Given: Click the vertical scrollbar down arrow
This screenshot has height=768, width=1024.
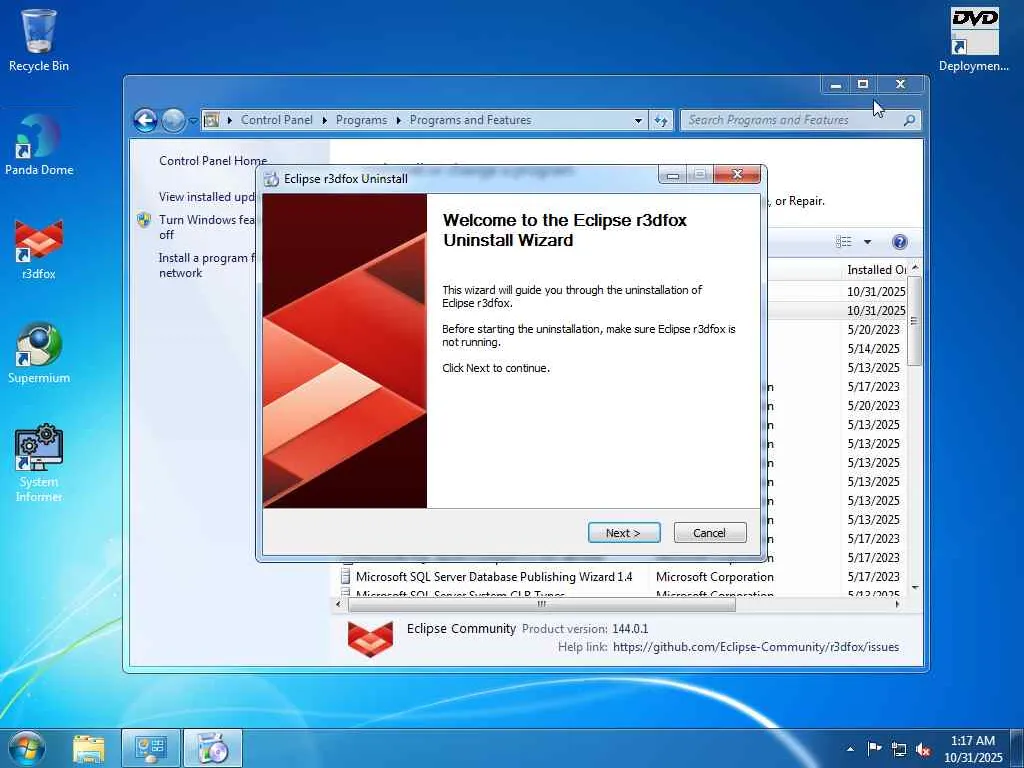Looking at the screenshot, I should (x=915, y=588).
